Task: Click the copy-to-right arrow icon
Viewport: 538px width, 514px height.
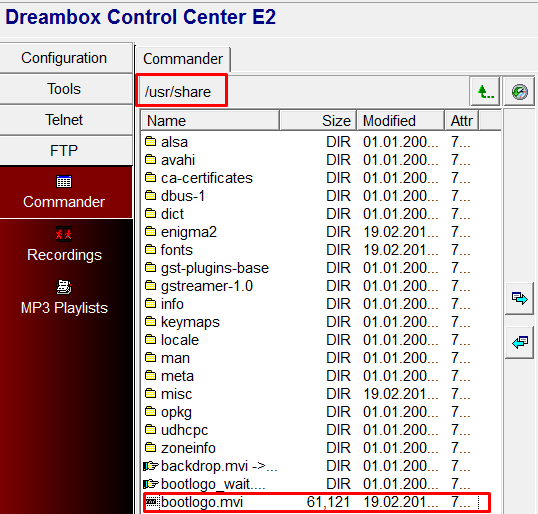Action: [519, 298]
